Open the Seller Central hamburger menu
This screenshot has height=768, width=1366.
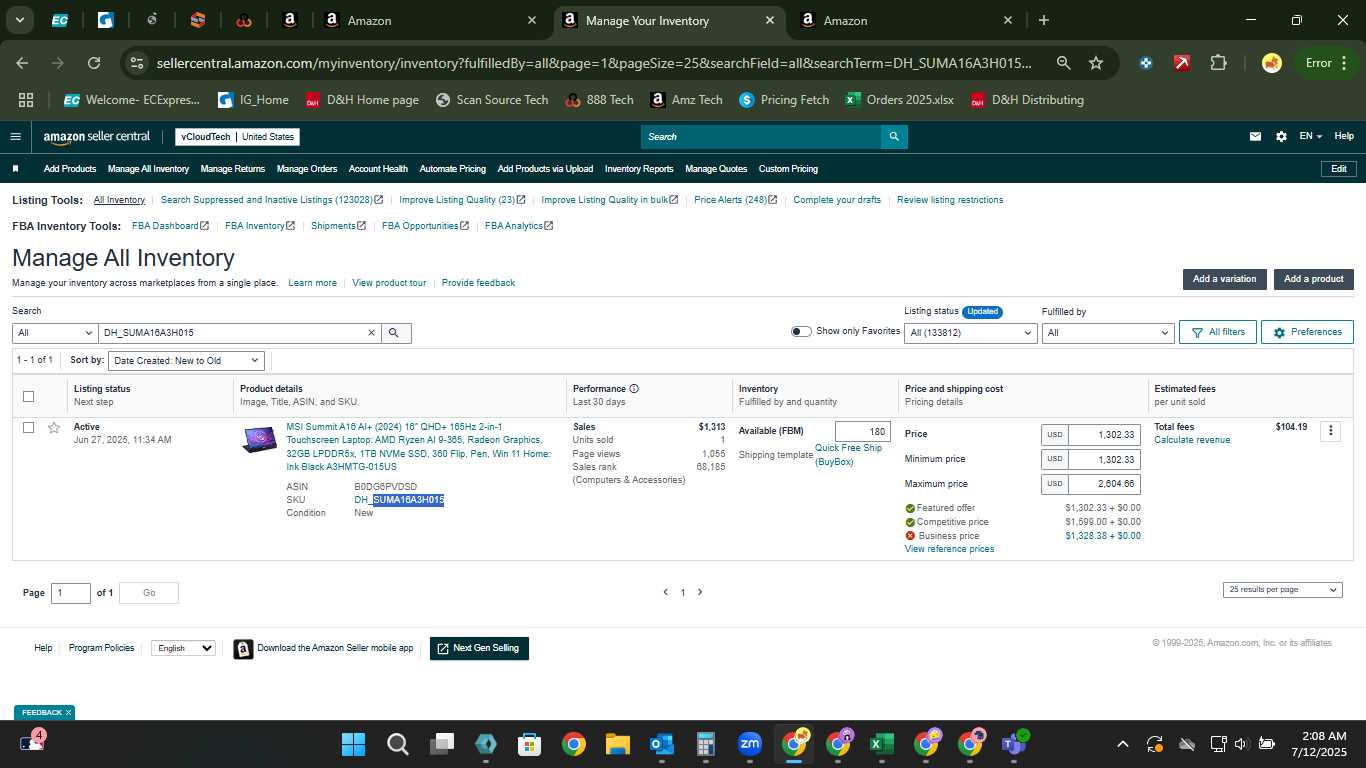click(15, 137)
